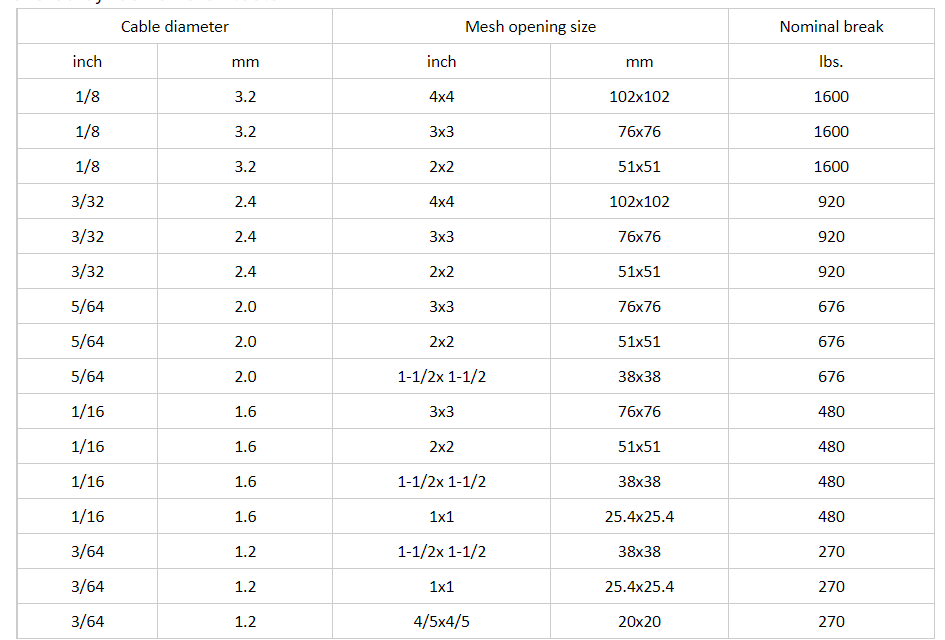Click "mm" subheader under Mesh opening size
The height and width of the screenshot is (640, 945).
click(x=639, y=62)
